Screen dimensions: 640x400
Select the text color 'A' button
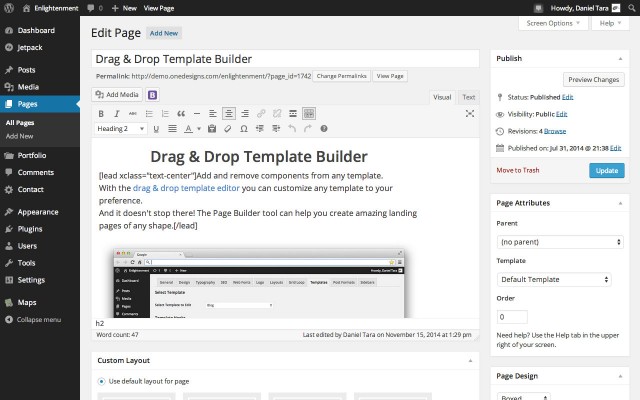pos(188,129)
